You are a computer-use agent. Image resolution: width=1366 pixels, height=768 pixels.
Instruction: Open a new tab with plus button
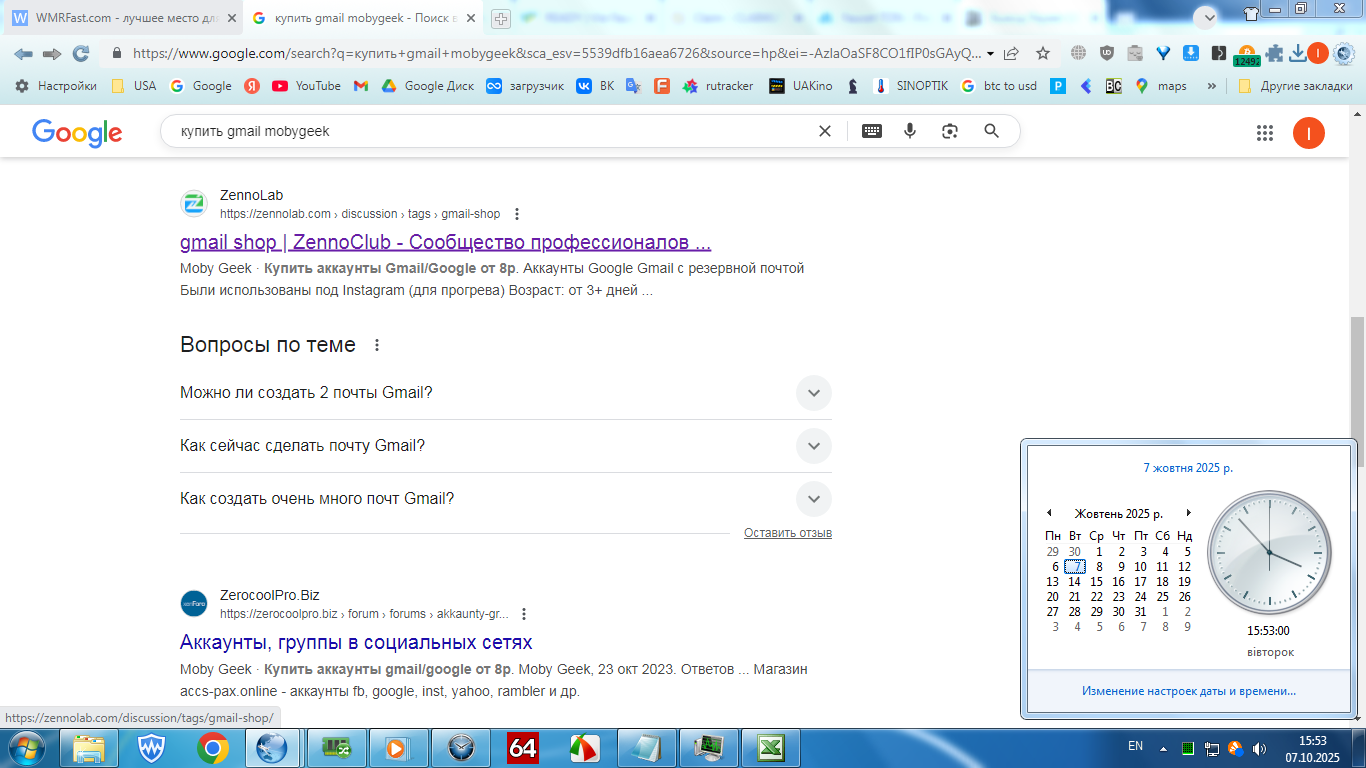click(x=501, y=18)
